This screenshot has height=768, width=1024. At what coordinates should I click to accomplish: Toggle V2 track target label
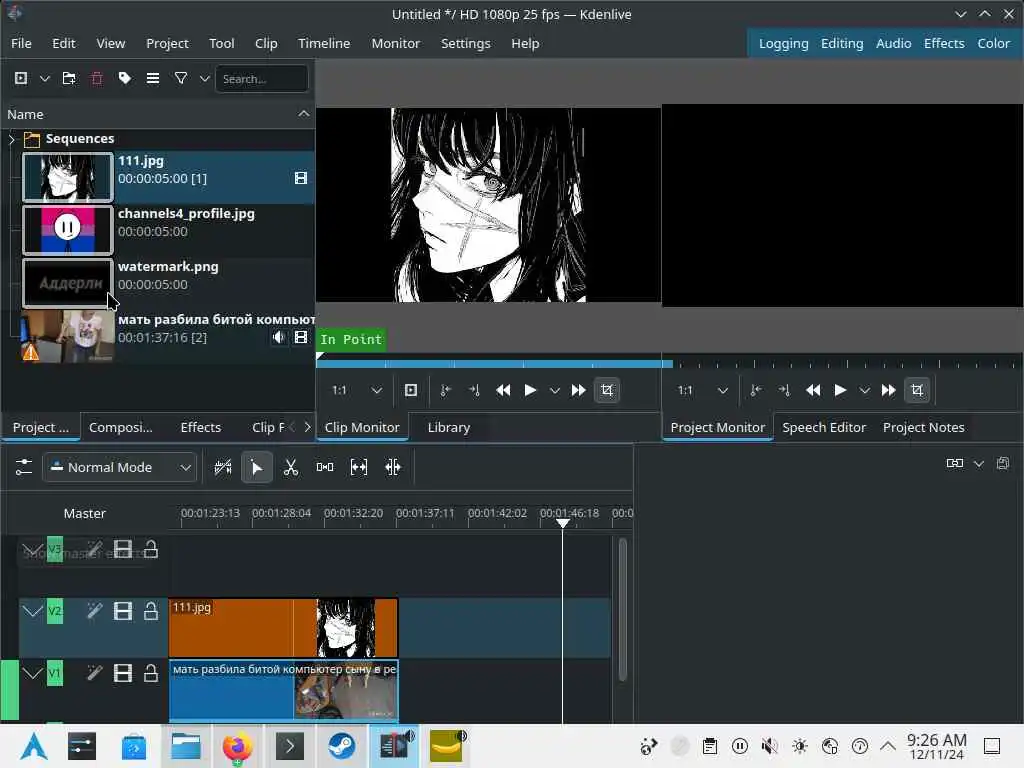point(55,611)
